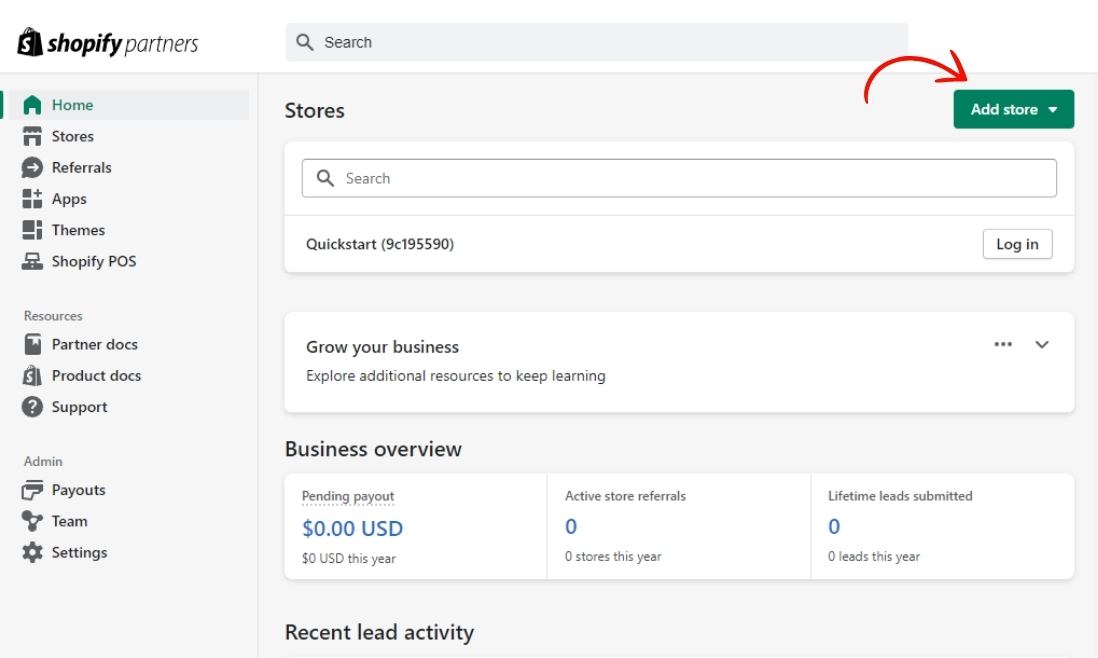Click the magnifier icon in top search bar
The image size is (1098, 658).
tap(305, 42)
